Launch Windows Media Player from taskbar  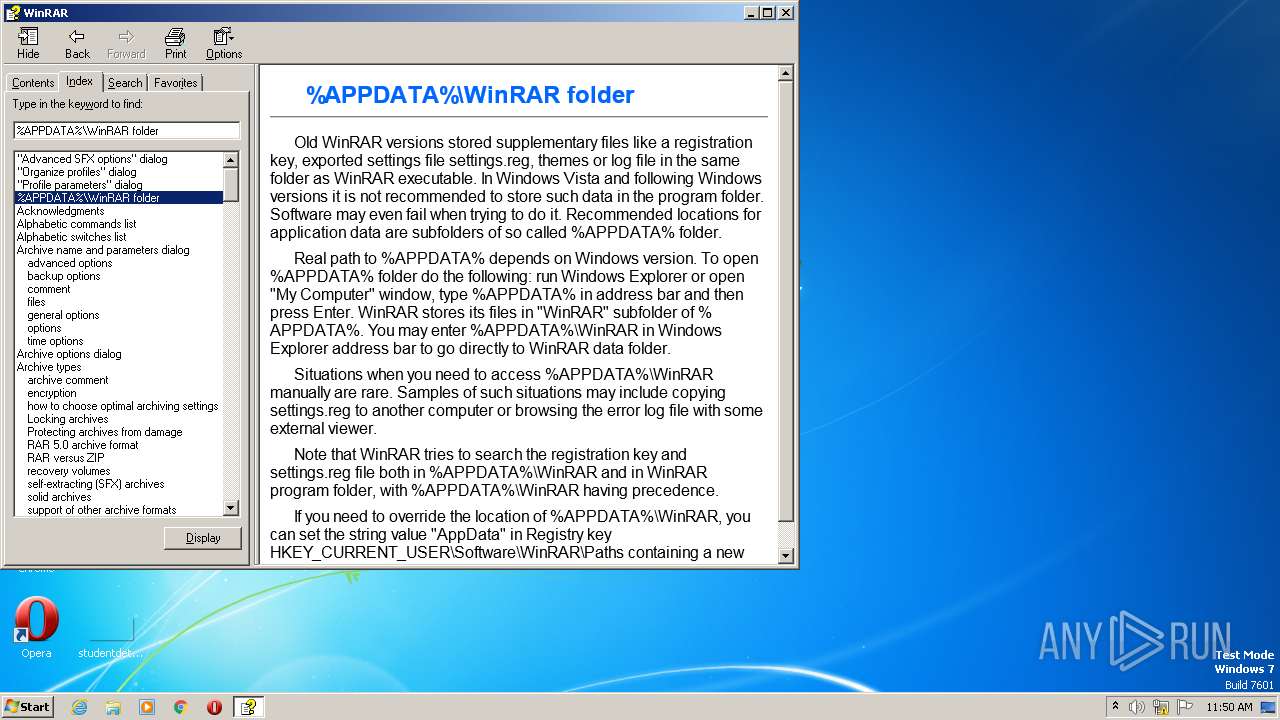[x=147, y=707]
